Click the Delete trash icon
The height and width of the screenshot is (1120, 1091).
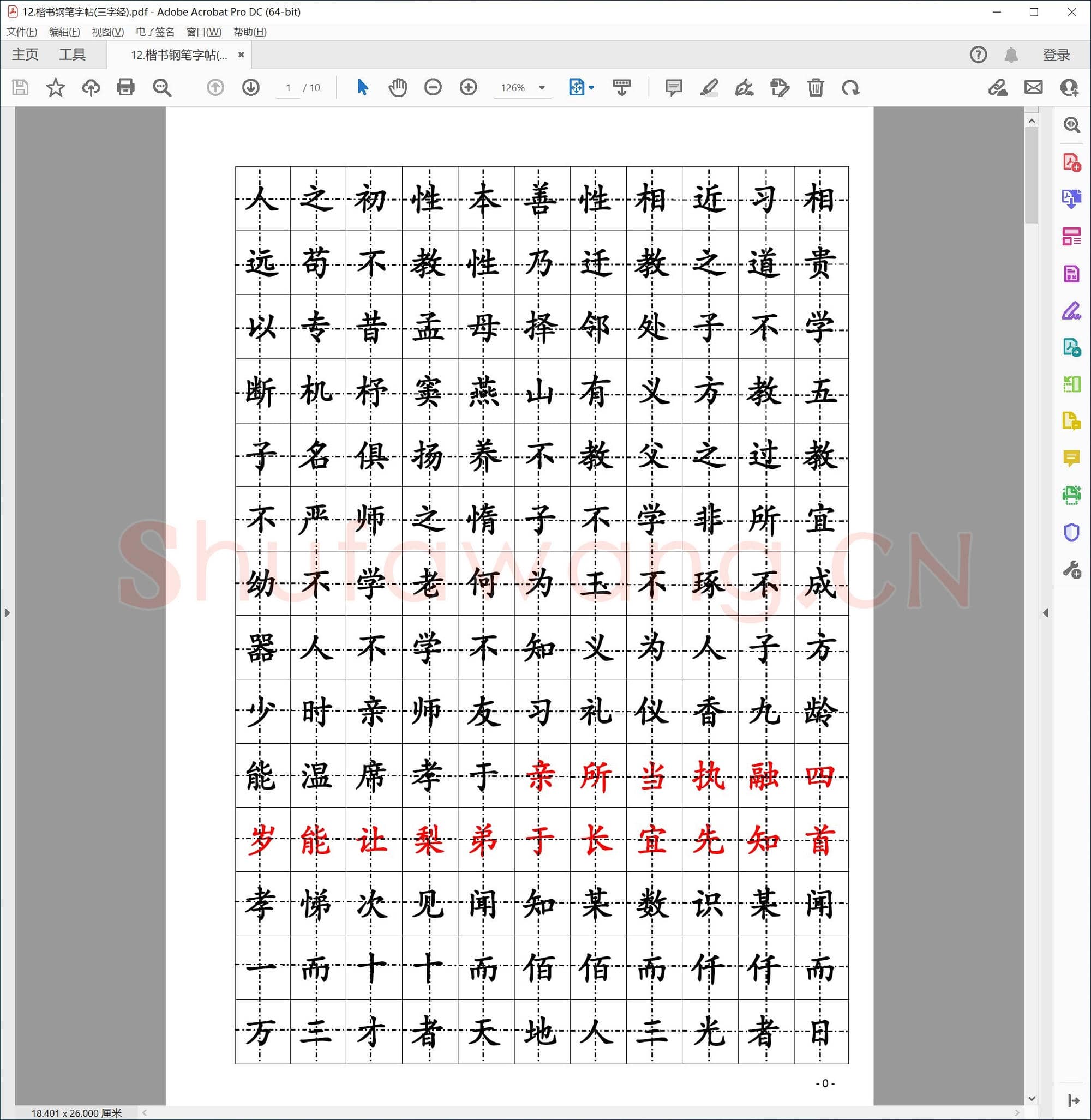tap(816, 87)
